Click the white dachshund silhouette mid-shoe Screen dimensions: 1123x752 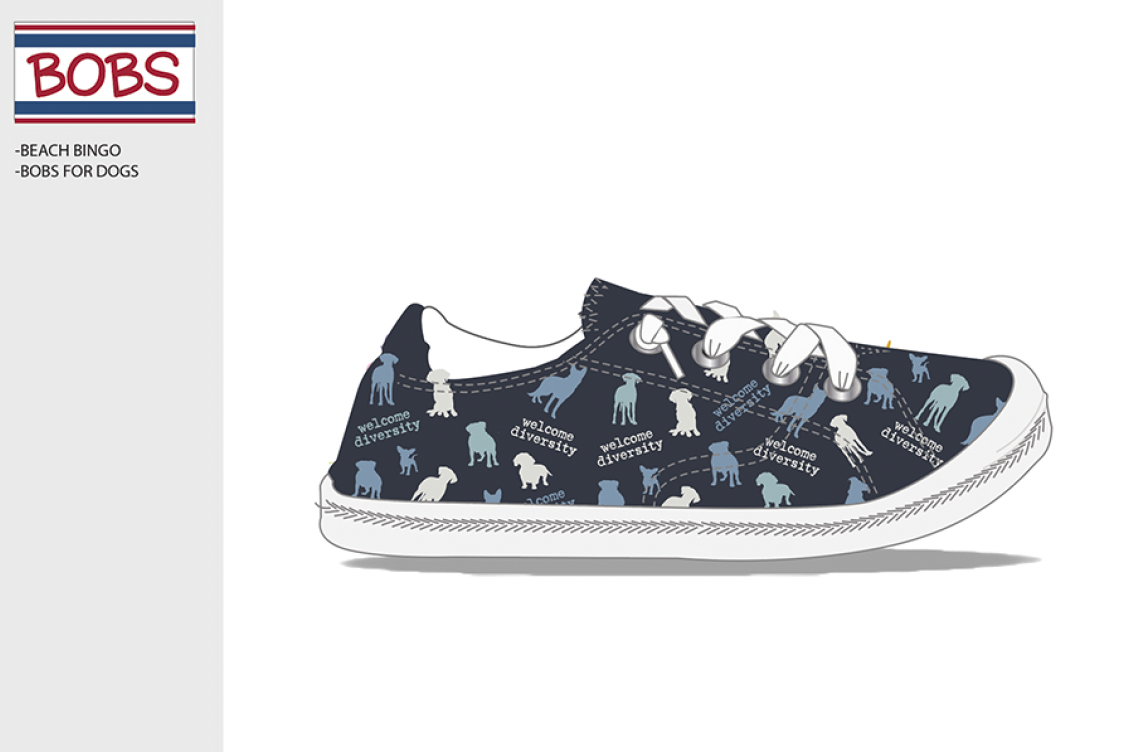(531, 471)
